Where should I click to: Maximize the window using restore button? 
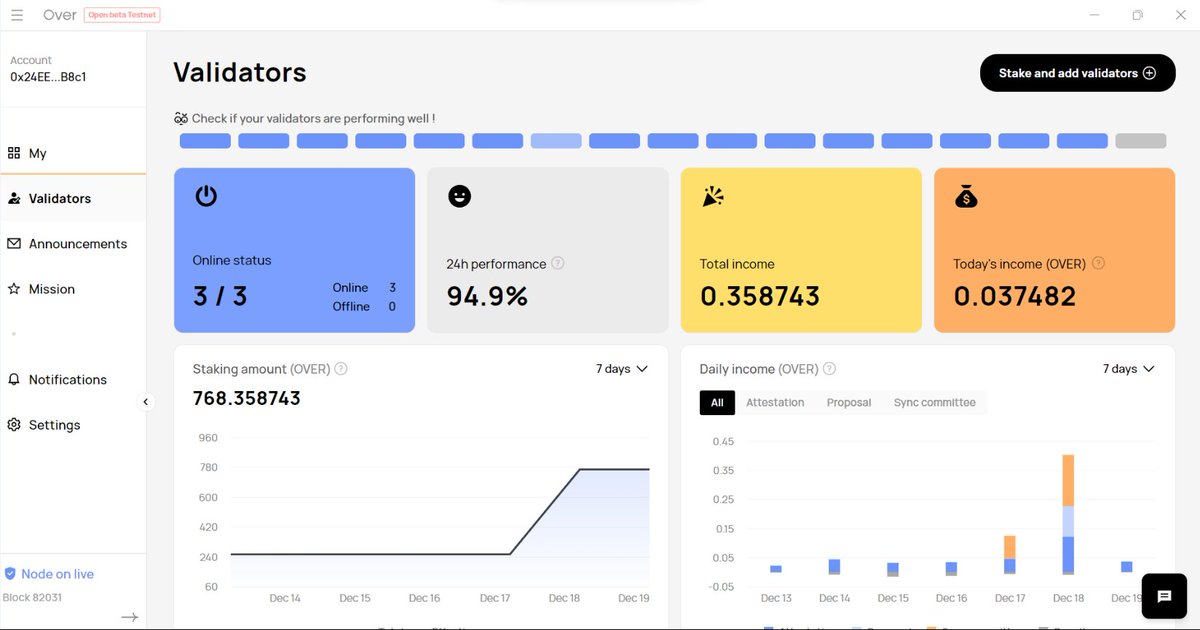(1138, 15)
